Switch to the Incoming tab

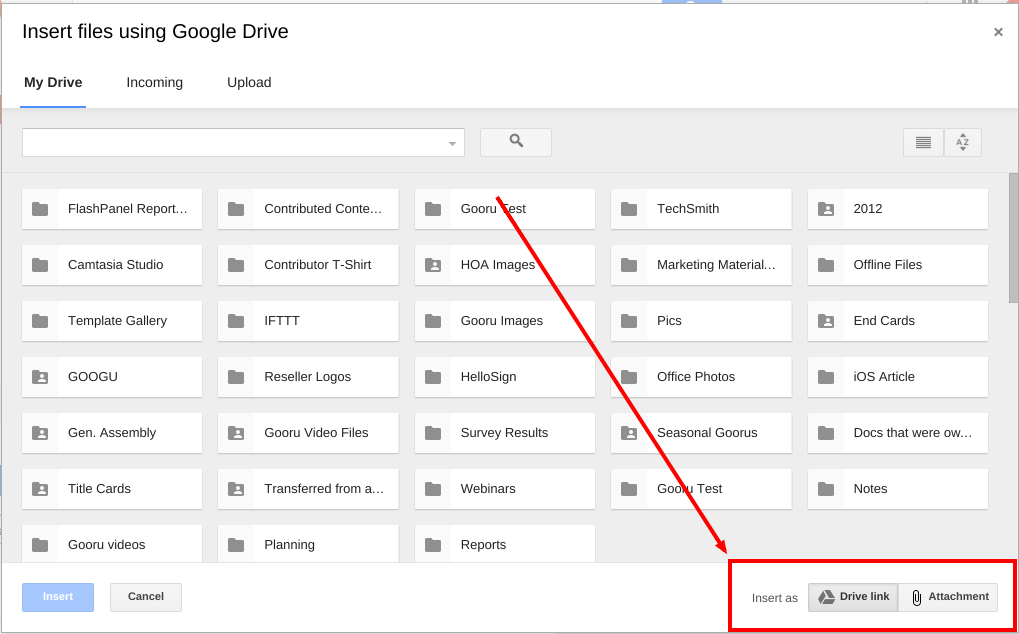(155, 82)
